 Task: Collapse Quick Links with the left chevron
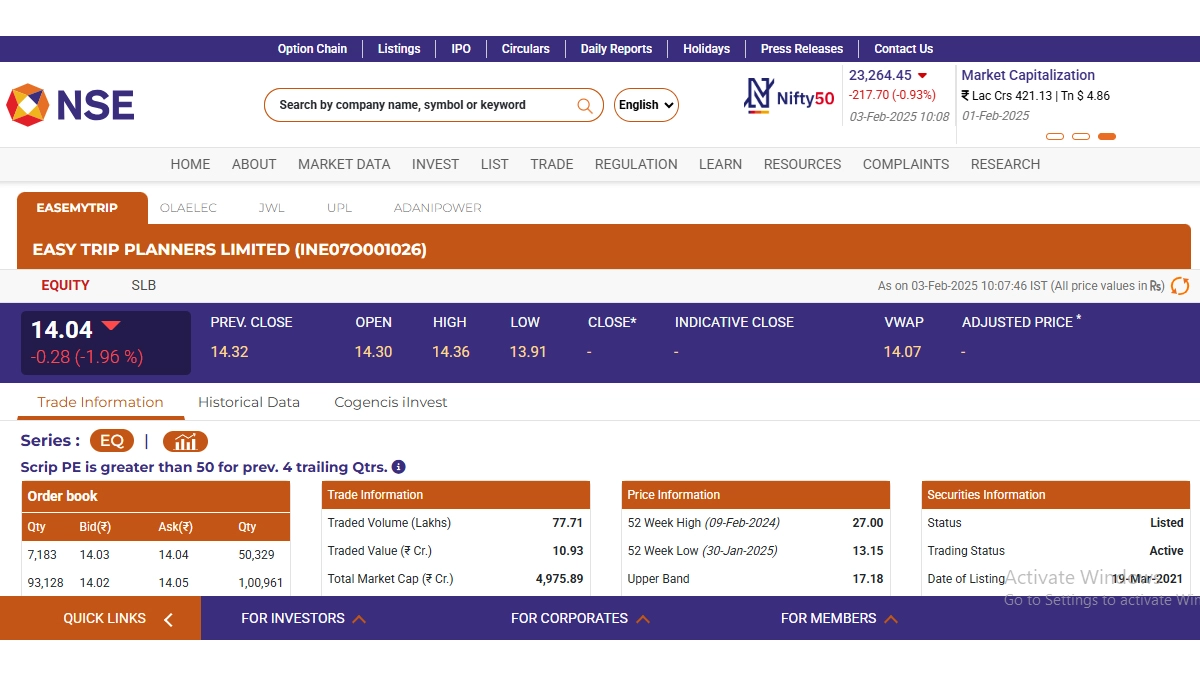tap(168, 619)
